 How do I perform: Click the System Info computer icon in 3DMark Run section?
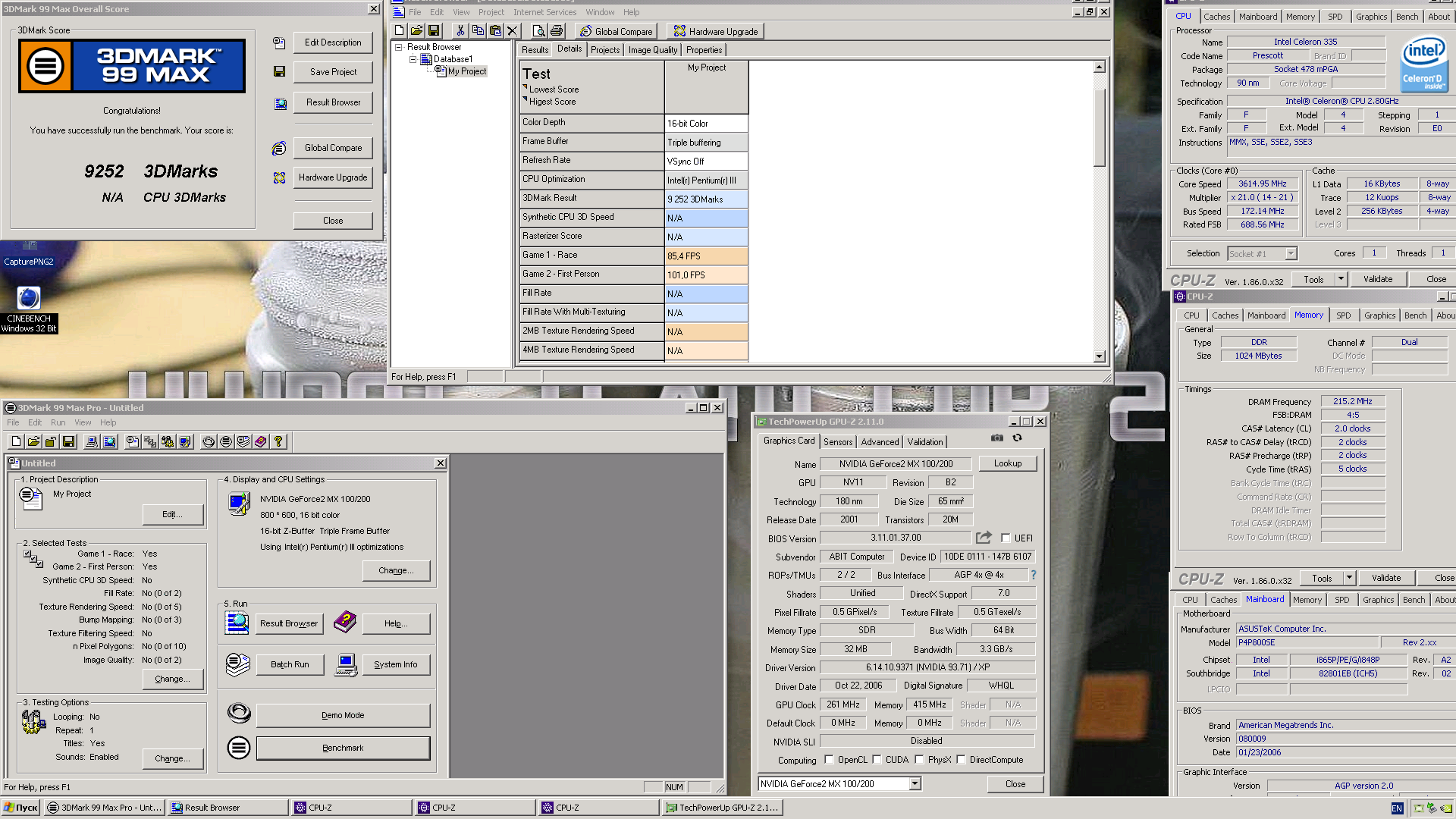[346, 665]
